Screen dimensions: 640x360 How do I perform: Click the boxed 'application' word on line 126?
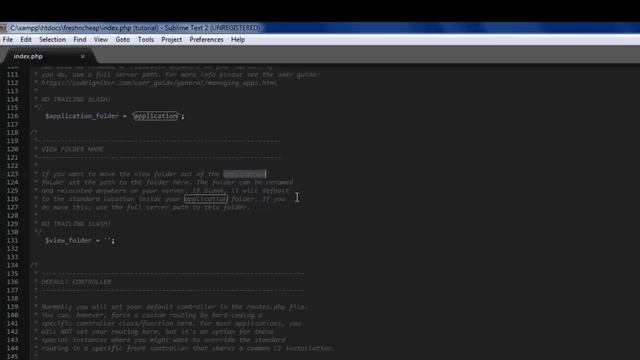pos(206,199)
